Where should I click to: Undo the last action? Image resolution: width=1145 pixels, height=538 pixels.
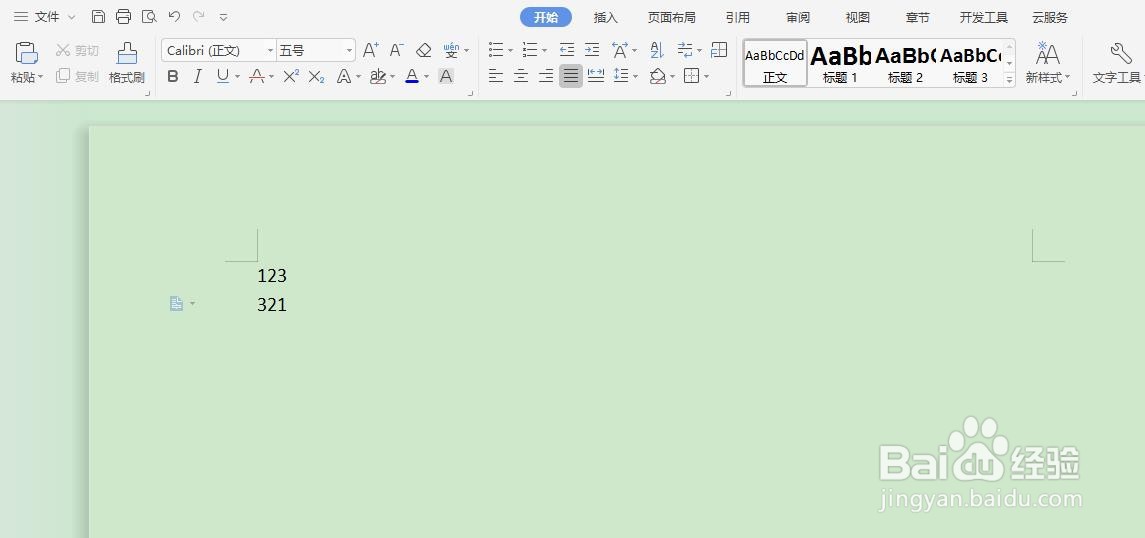pyautogui.click(x=174, y=16)
